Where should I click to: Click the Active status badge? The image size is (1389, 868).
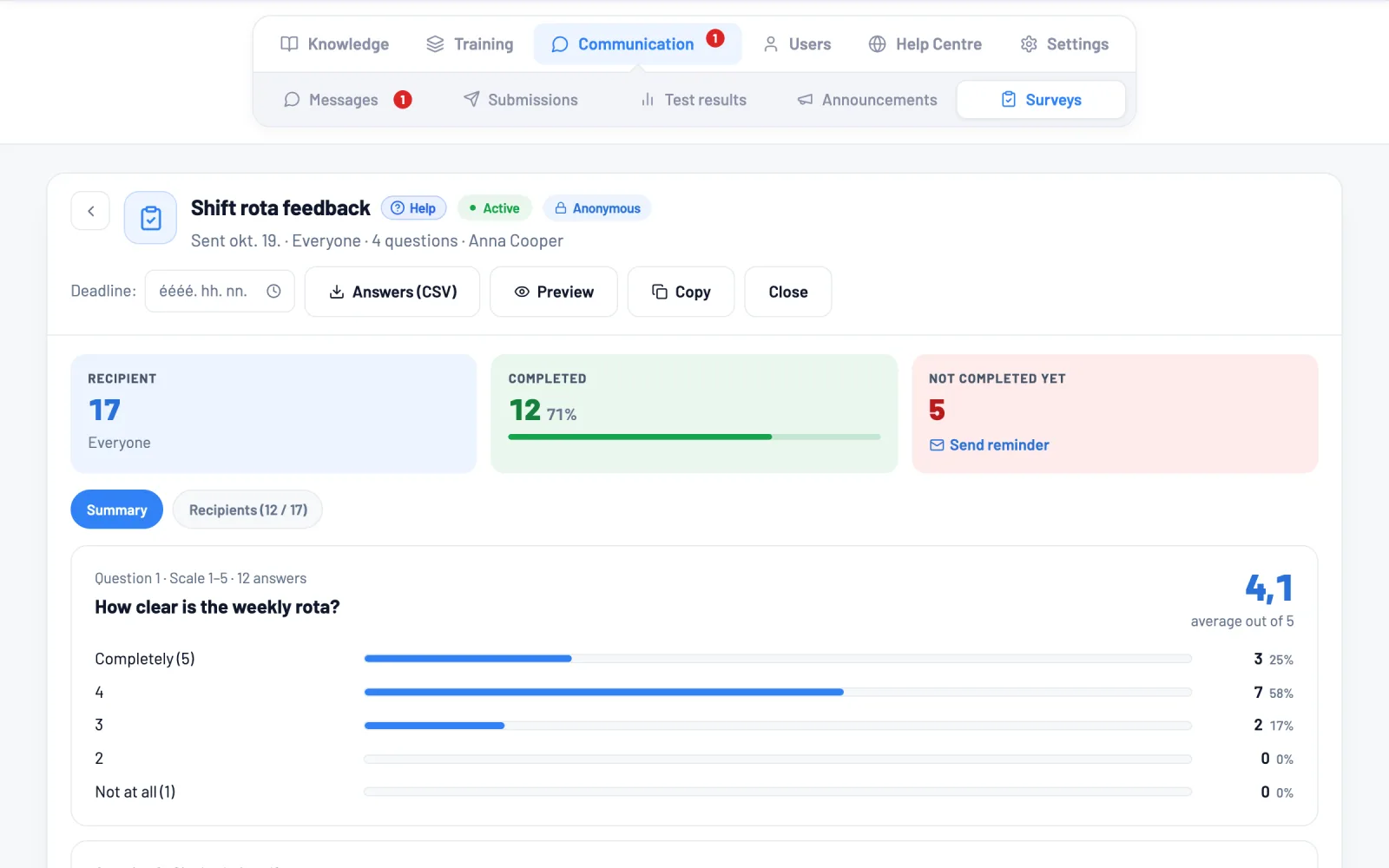(x=495, y=208)
